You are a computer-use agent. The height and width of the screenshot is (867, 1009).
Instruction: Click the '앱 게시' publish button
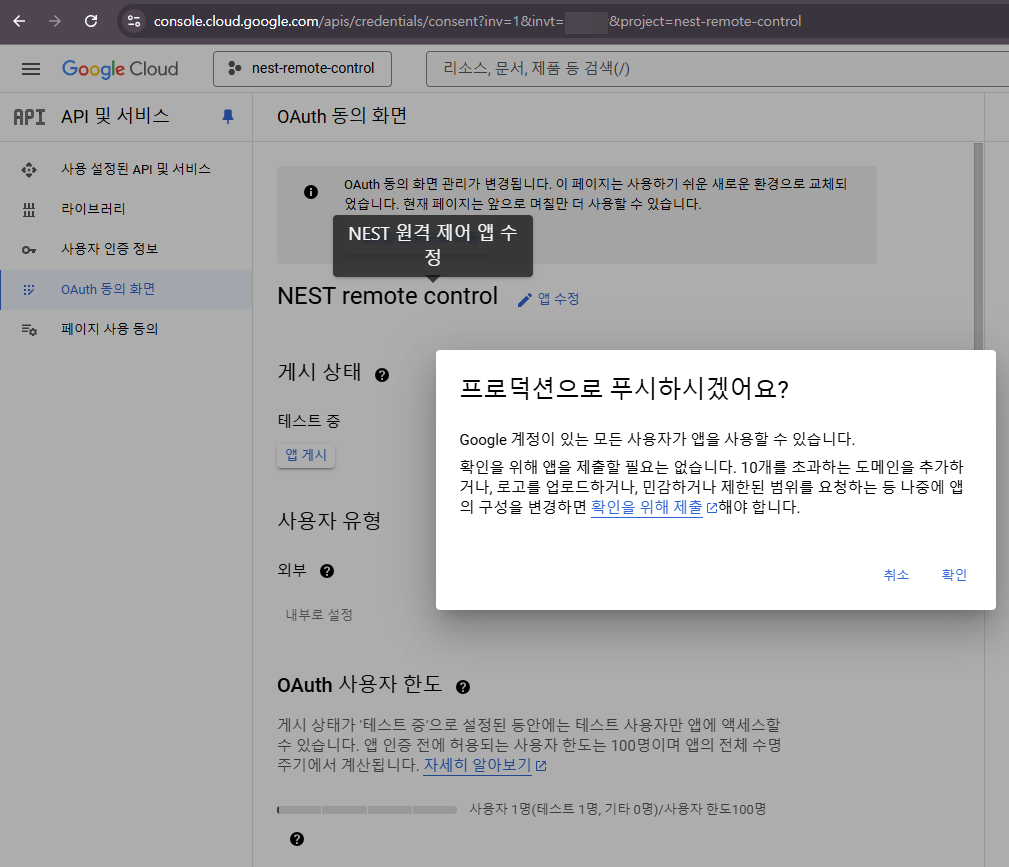306,455
